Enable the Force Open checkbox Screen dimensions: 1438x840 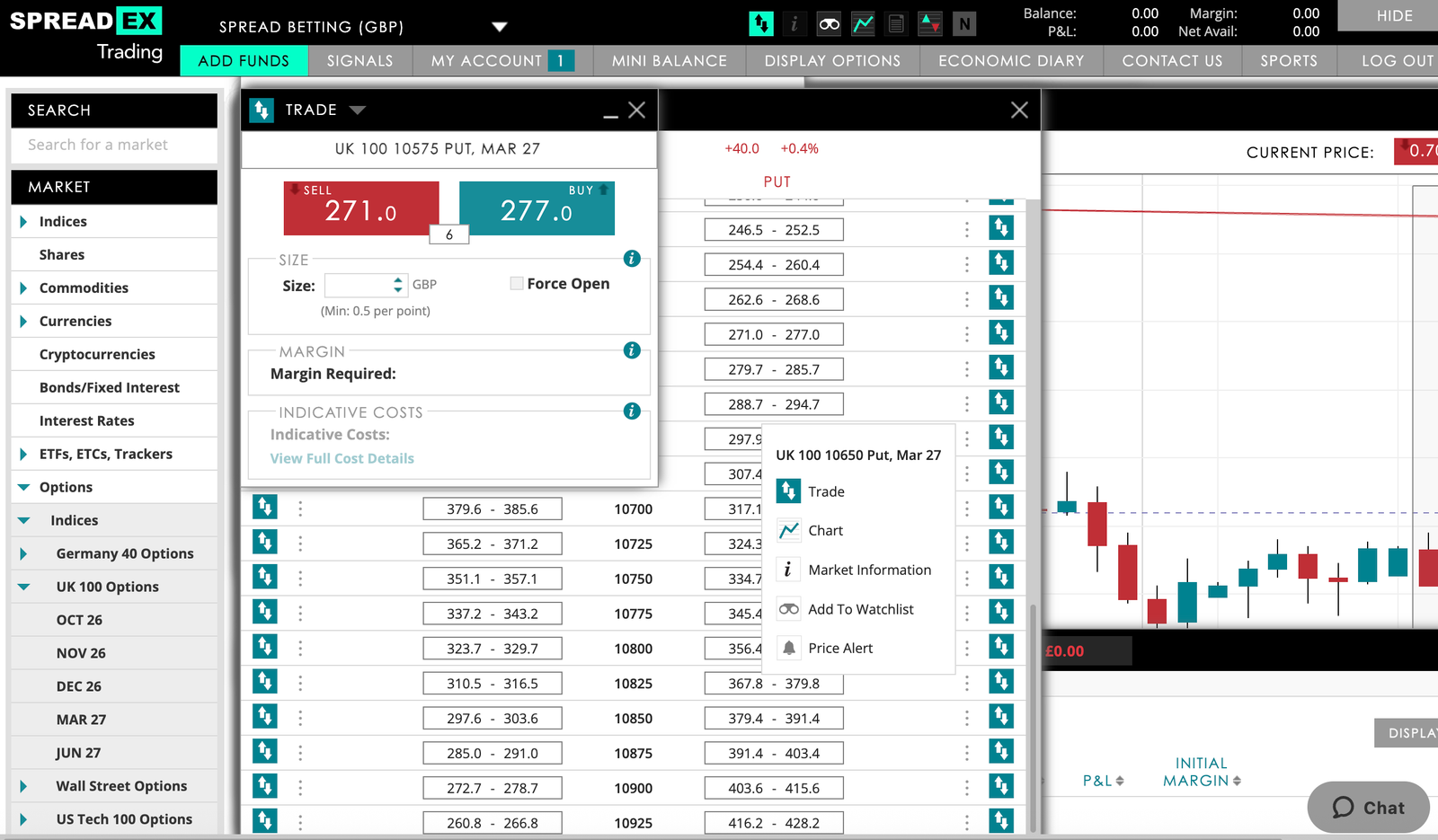[x=517, y=284]
